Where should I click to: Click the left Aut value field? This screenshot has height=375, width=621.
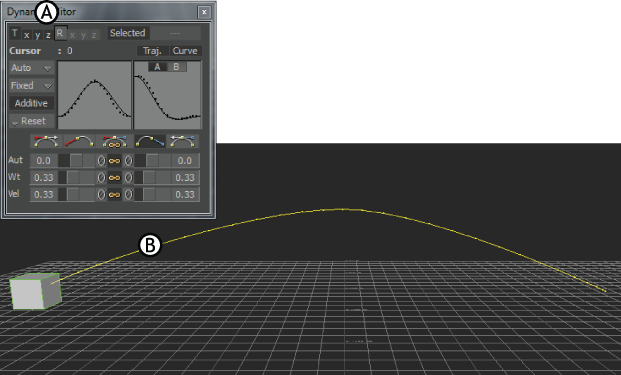click(44, 161)
